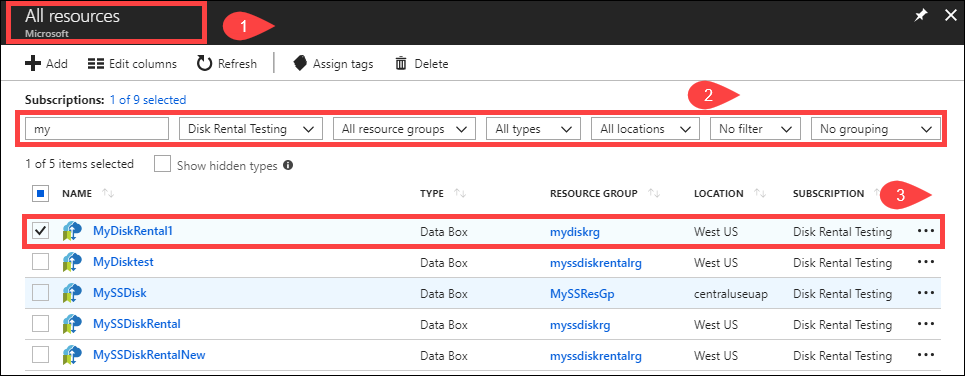Open the MySSDiskRentalNew resource link
Image resolution: width=965 pixels, height=376 pixels.
[149, 354]
